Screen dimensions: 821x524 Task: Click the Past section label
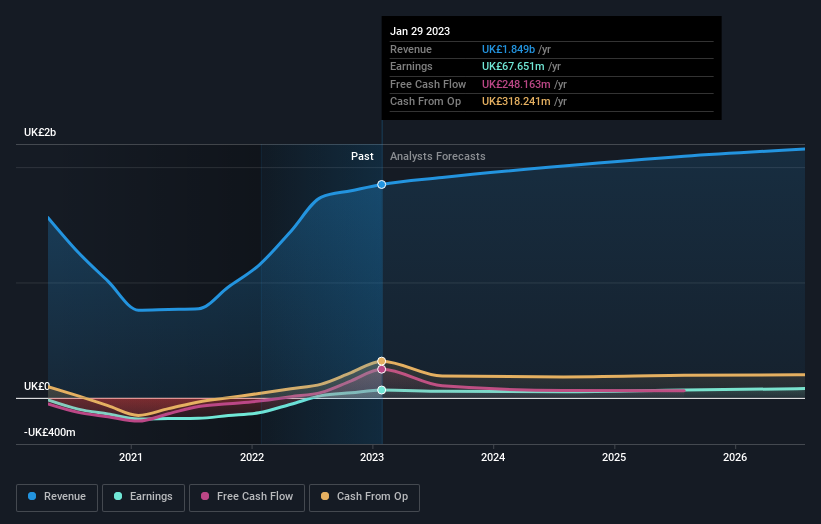(x=362, y=156)
